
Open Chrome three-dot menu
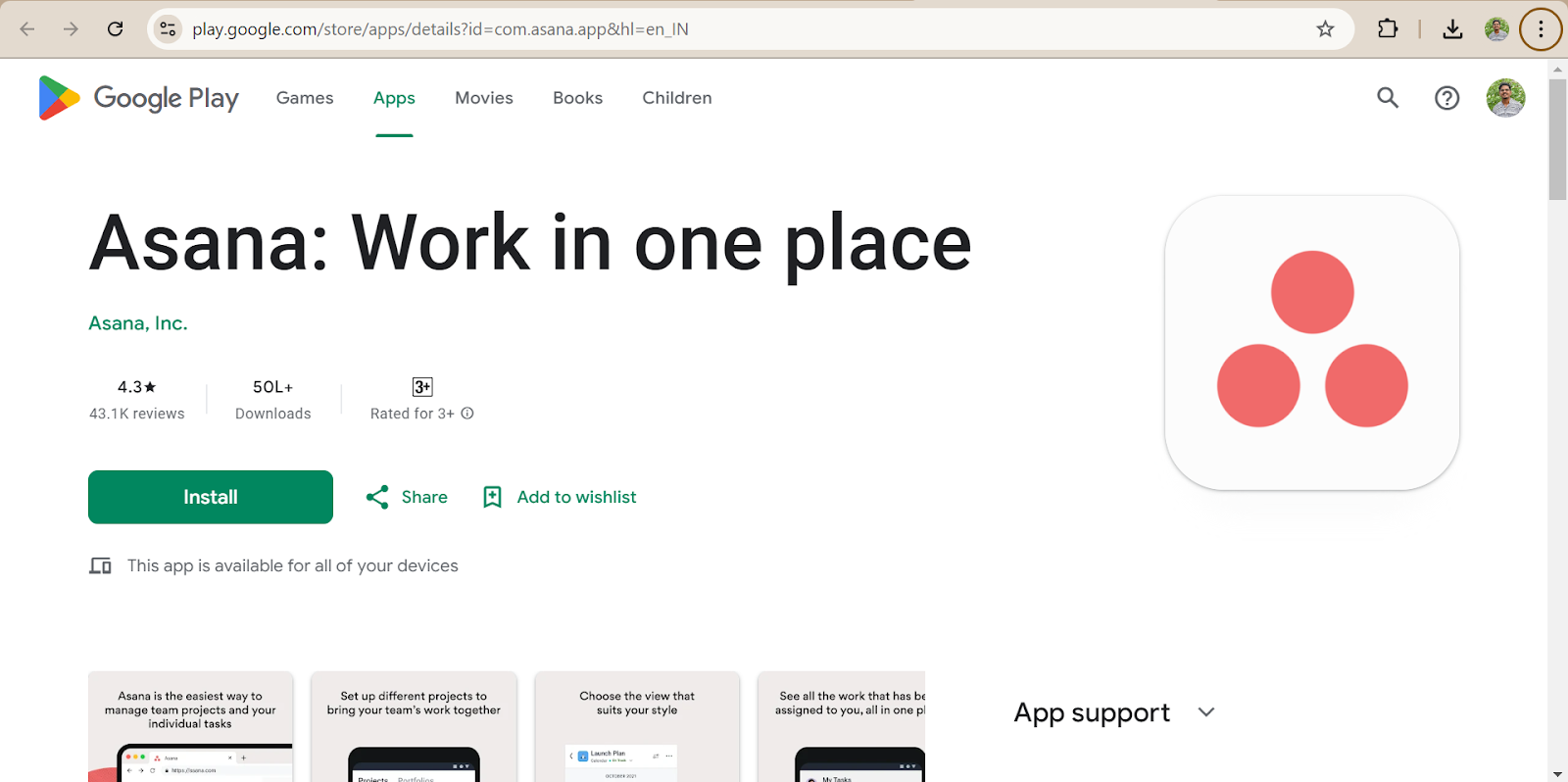pyautogui.click(x=1541, y=29)
